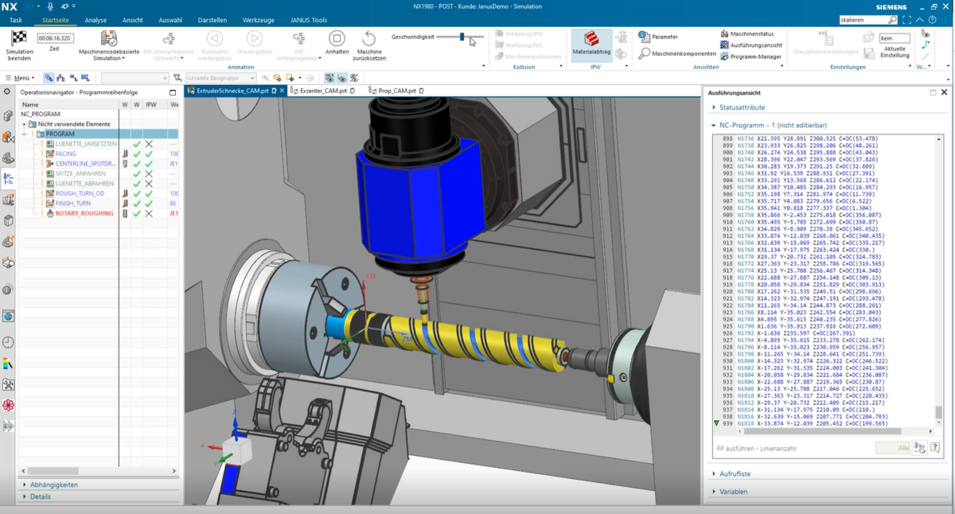Viewport: 955px width, 514px height.
Task: Click the program order view icon
Action: point(49,78)
